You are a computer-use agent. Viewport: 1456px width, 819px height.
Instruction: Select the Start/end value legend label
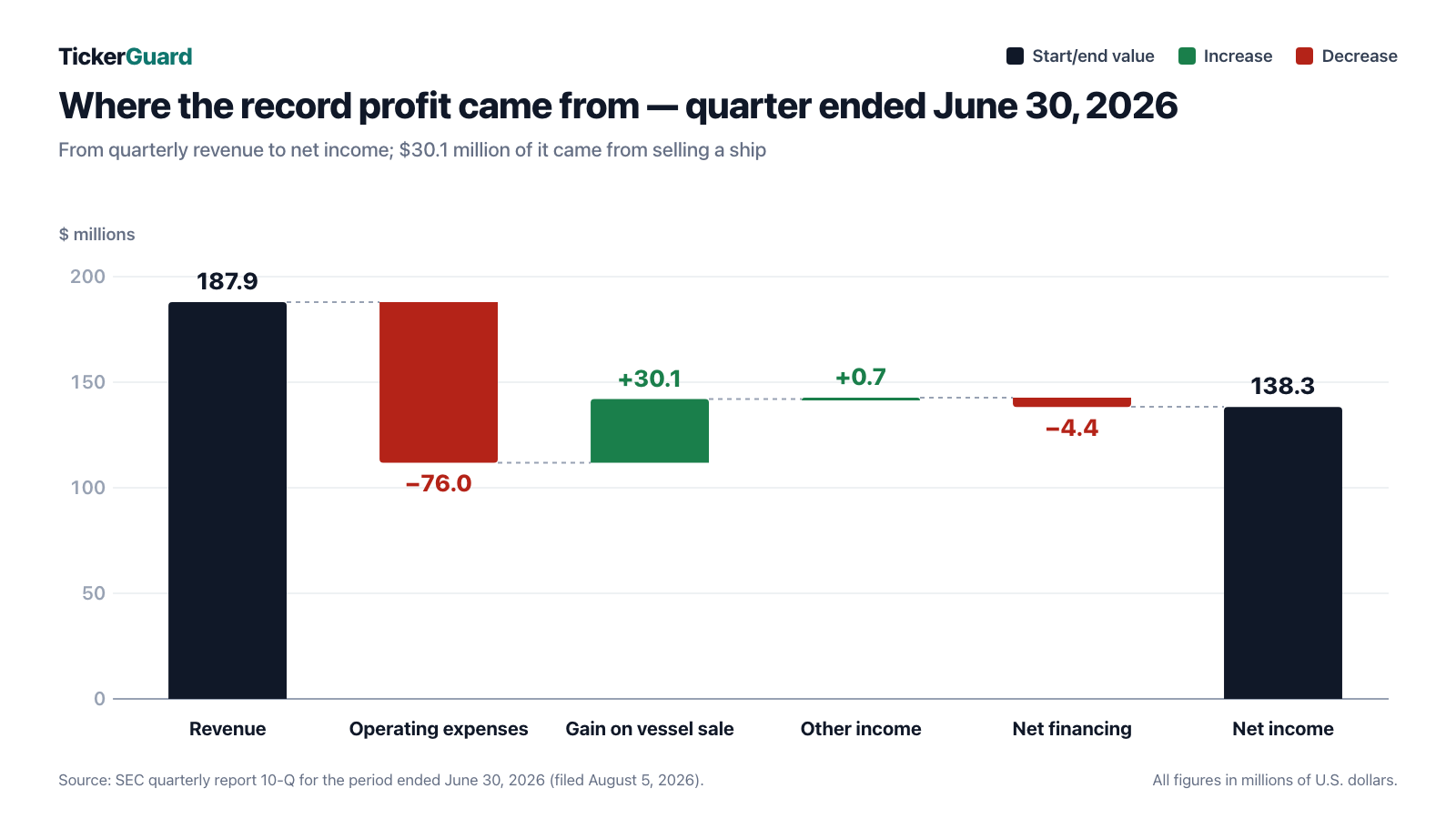[x=1093, y=56]
